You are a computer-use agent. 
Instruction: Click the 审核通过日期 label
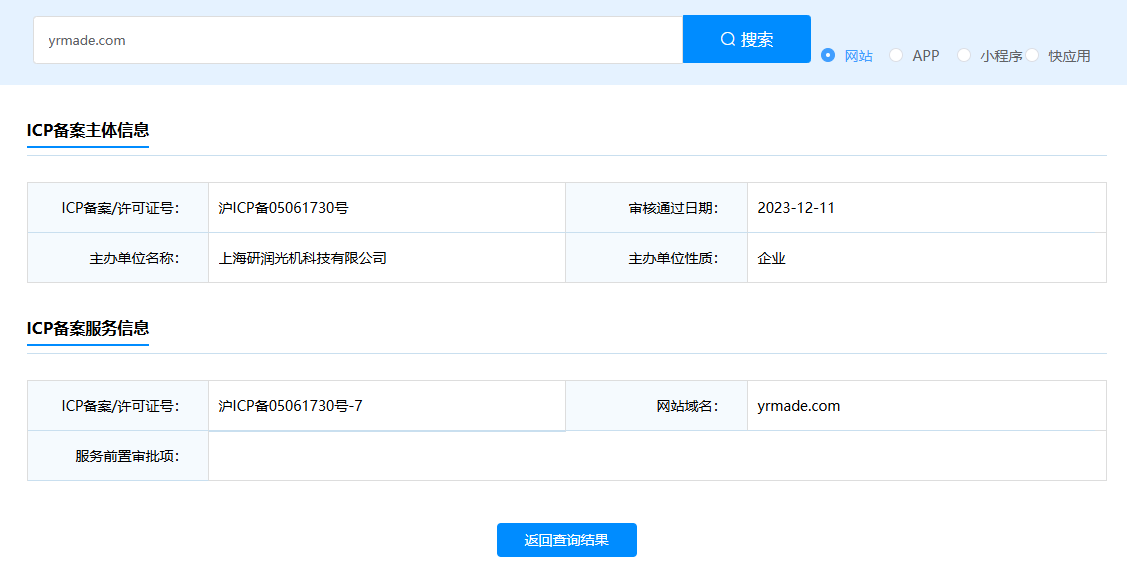673,208
